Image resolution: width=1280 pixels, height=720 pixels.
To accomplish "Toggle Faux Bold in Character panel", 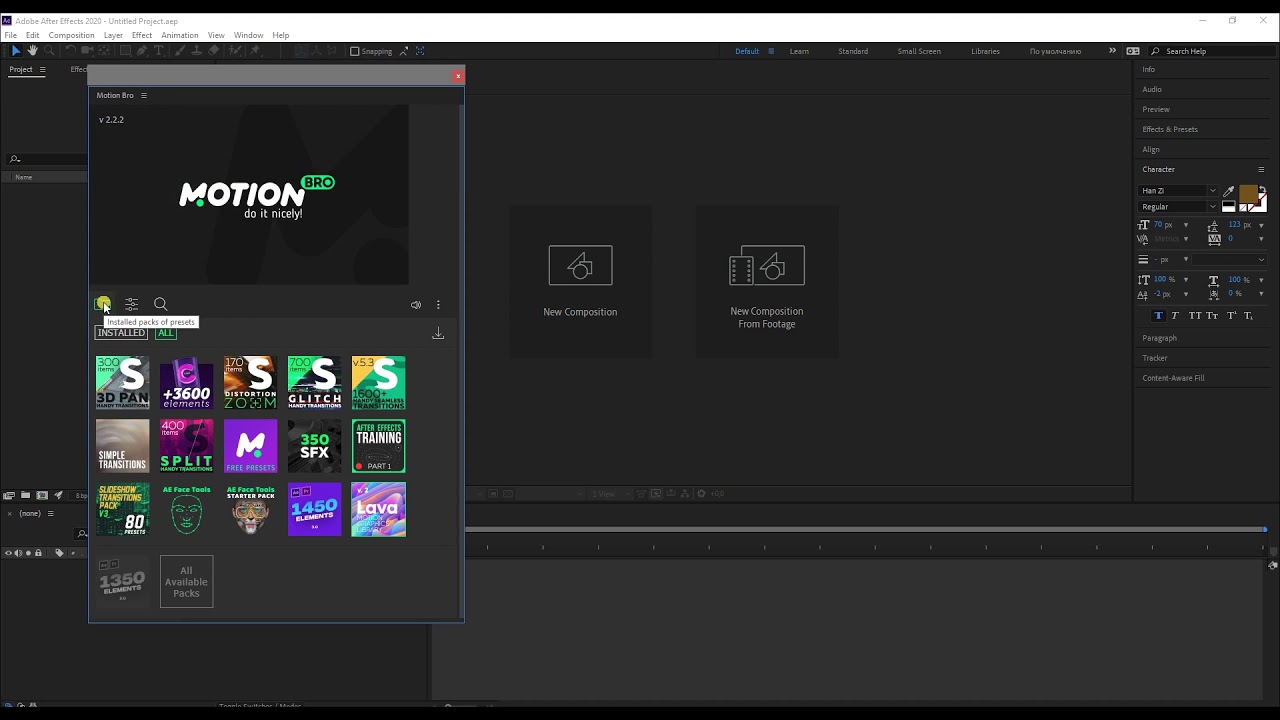I will (1159, 316).
